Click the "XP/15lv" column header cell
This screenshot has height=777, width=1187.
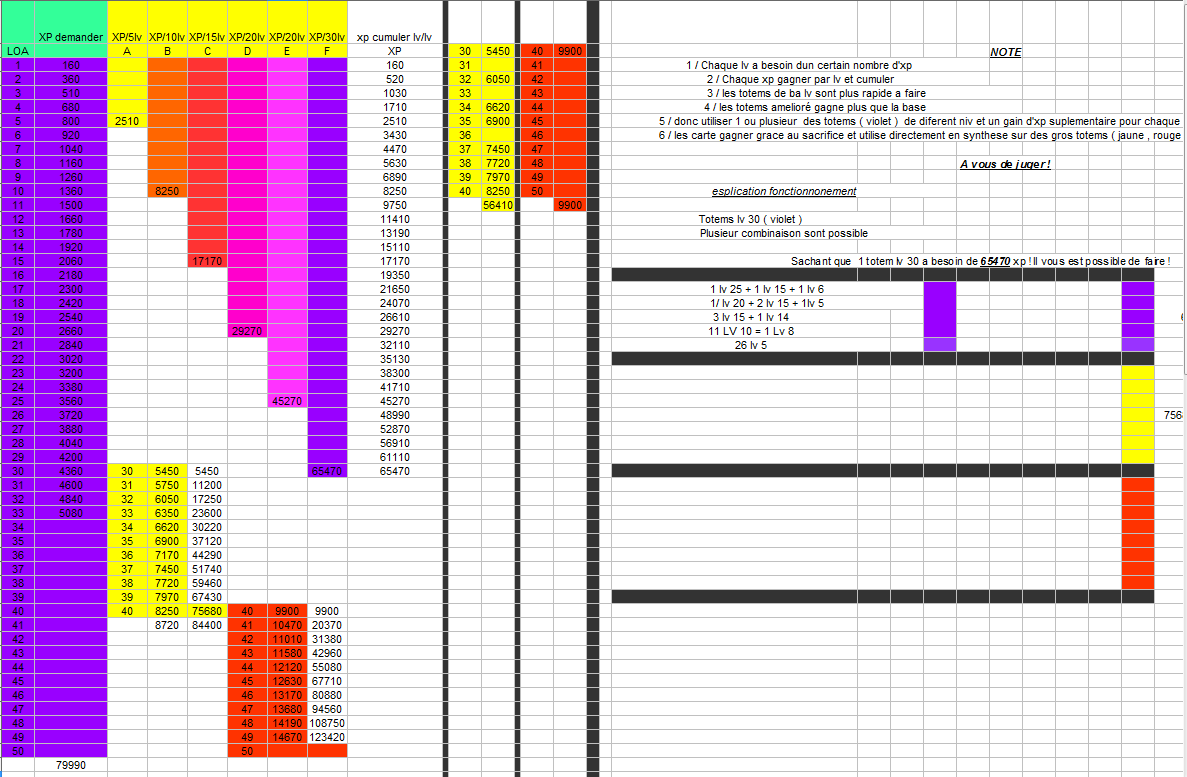[207, 37]
